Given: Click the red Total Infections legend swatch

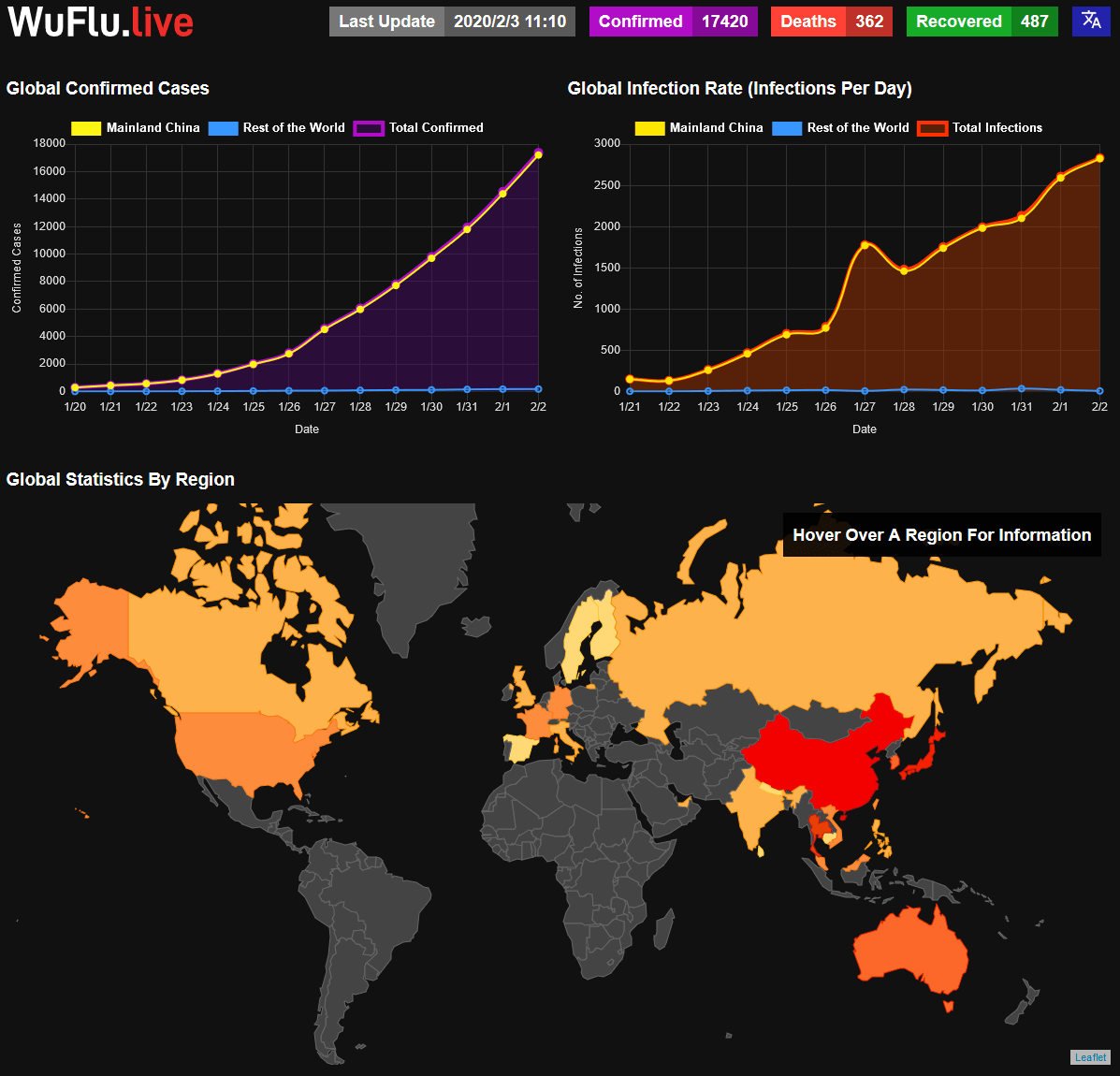Looking at the screenshot, I should pyautogui.click(x=932, y=128).
